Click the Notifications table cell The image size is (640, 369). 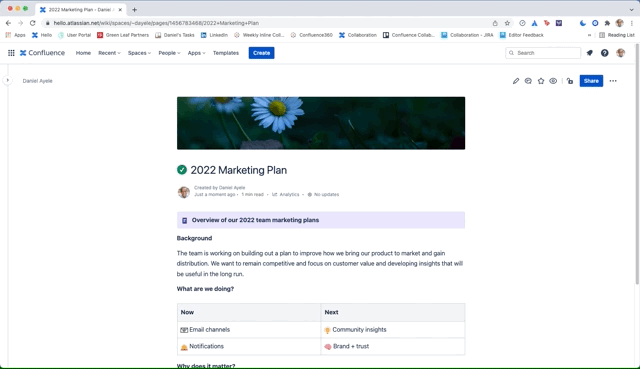[249, 347]
